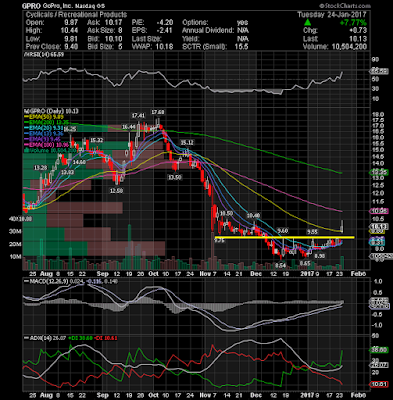Expand the MACD(12,26,9) indicator label
This screenshot has height=400, width=393.
pyautogui.click(x=46, y=281)
